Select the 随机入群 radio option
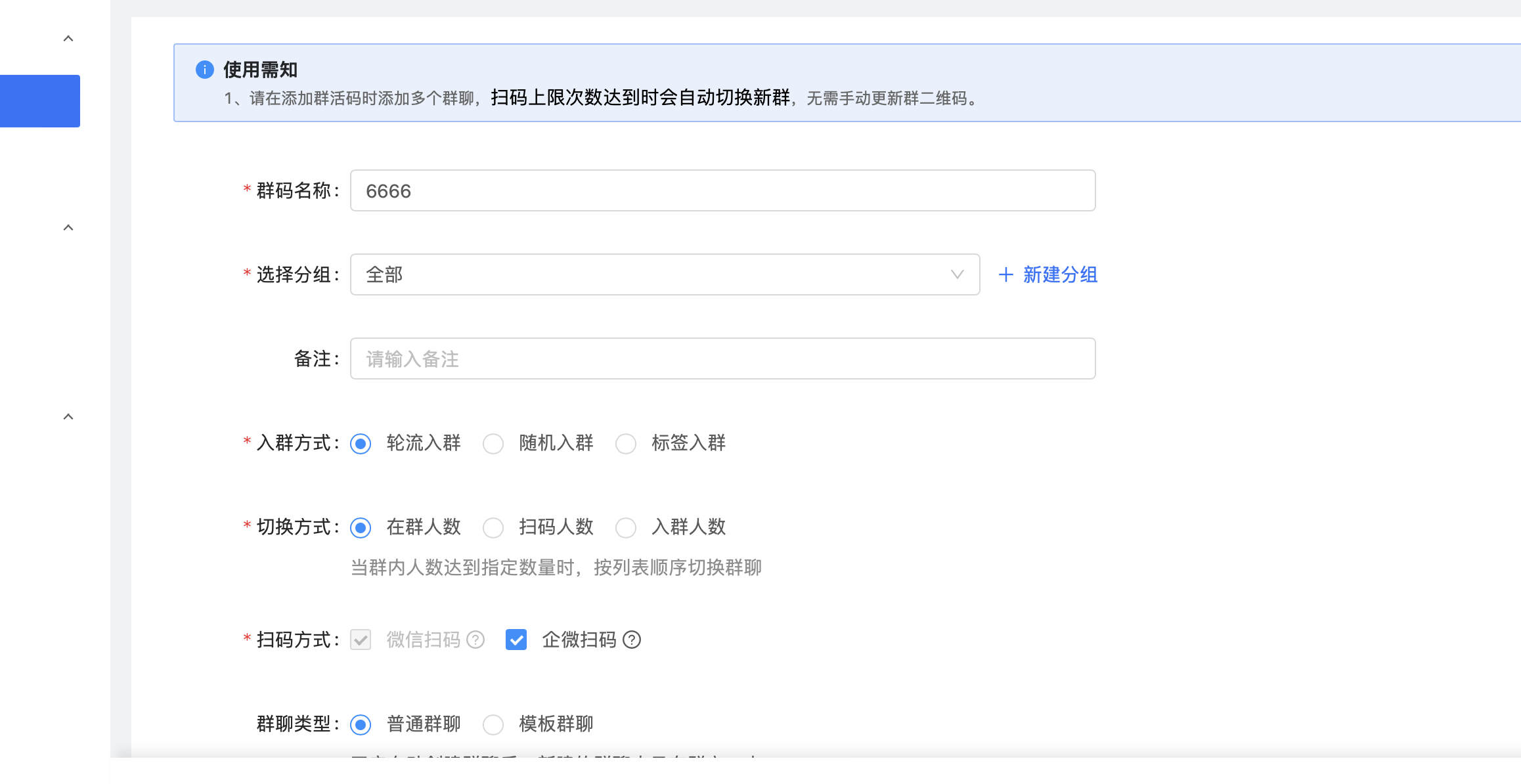 [493, 444]
